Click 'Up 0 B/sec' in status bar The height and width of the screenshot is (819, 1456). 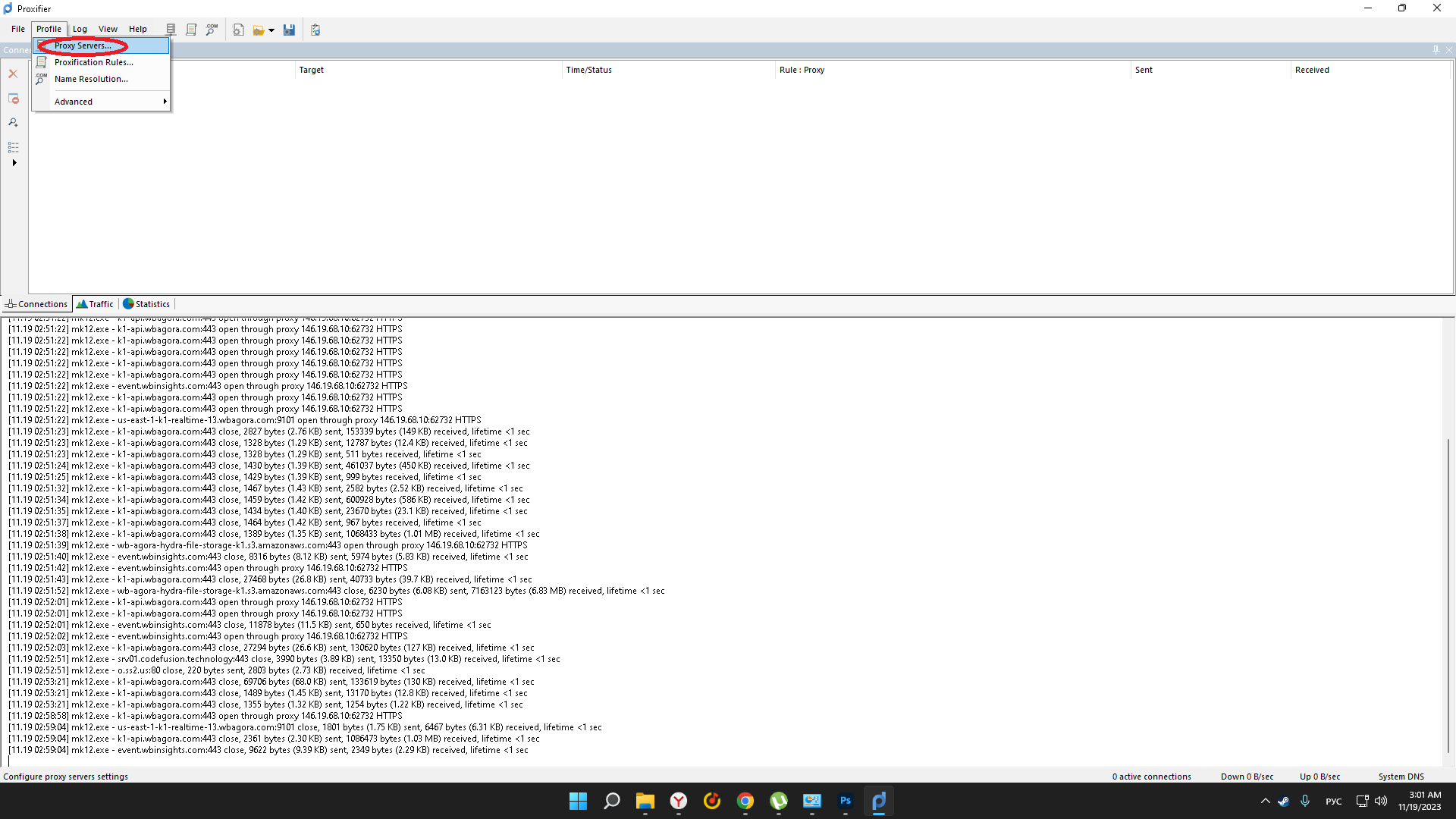pyautogui.click(x=1319, y=777)
